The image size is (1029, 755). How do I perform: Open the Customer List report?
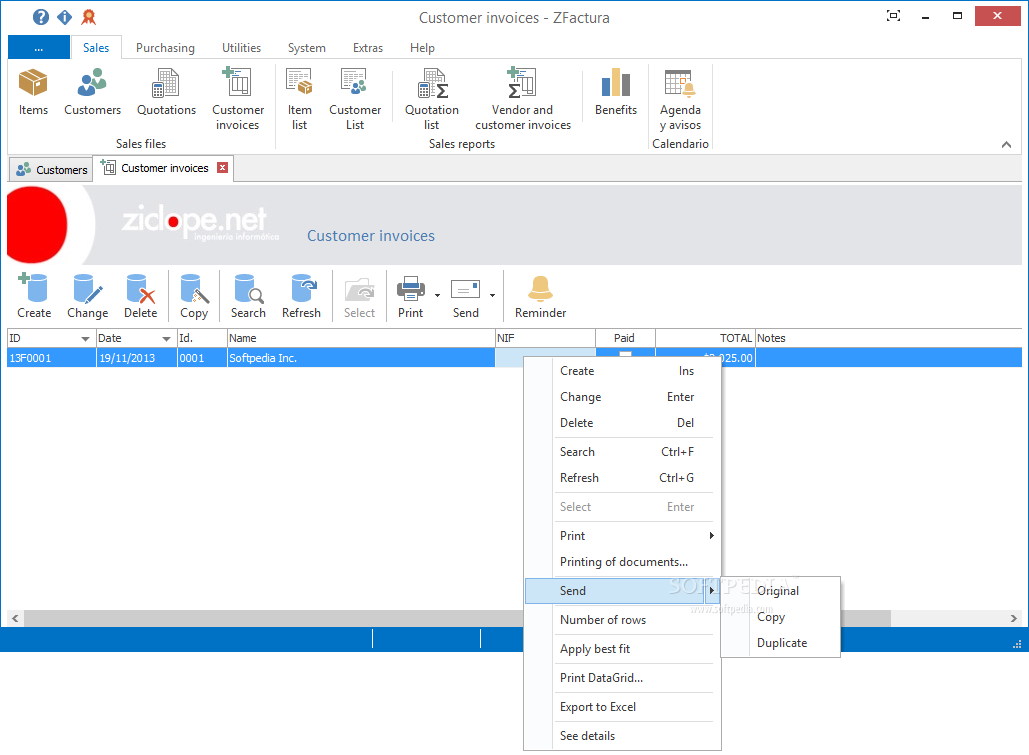pos(355,98)
